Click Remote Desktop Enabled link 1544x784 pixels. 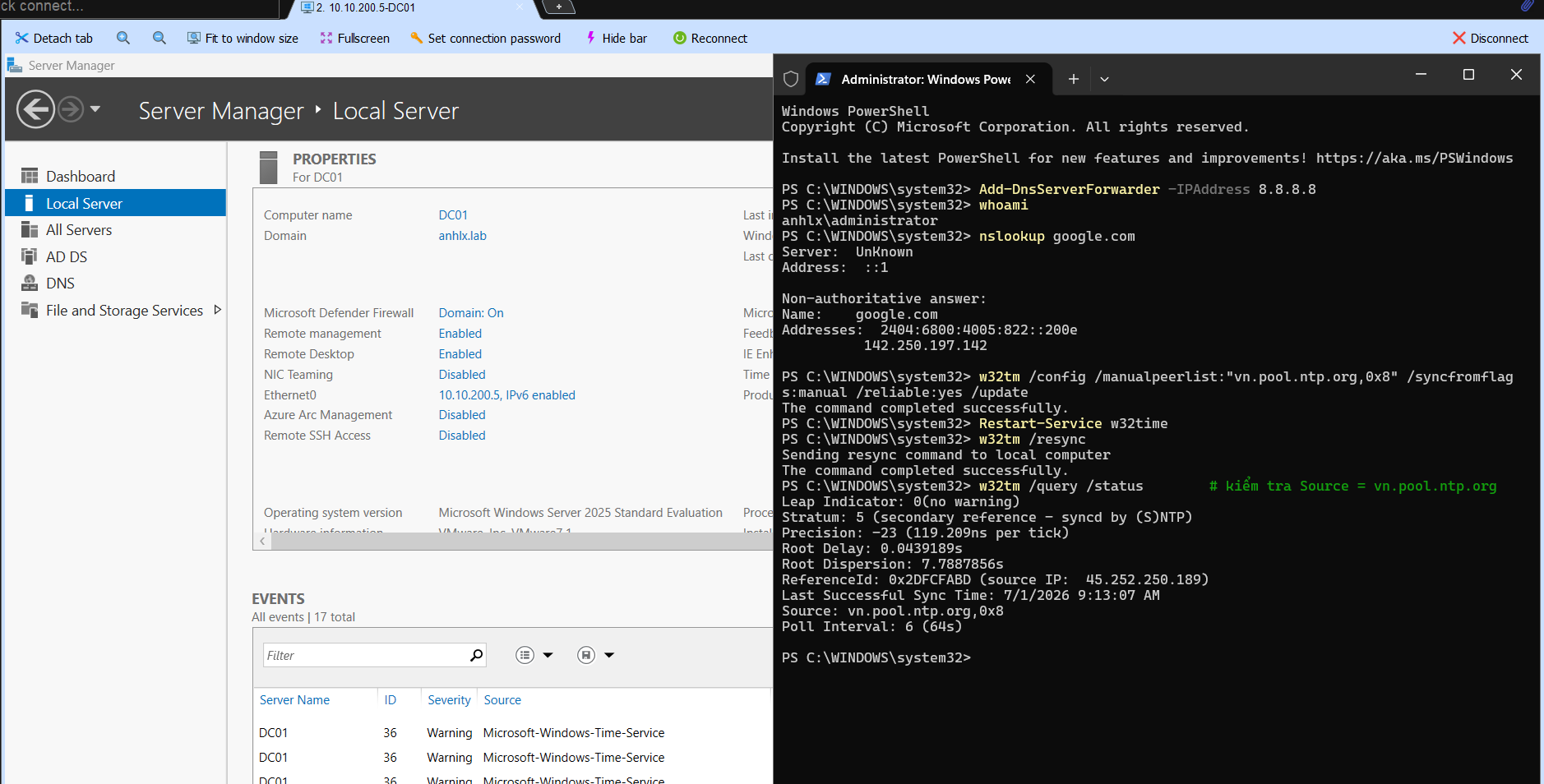(460, 354)
